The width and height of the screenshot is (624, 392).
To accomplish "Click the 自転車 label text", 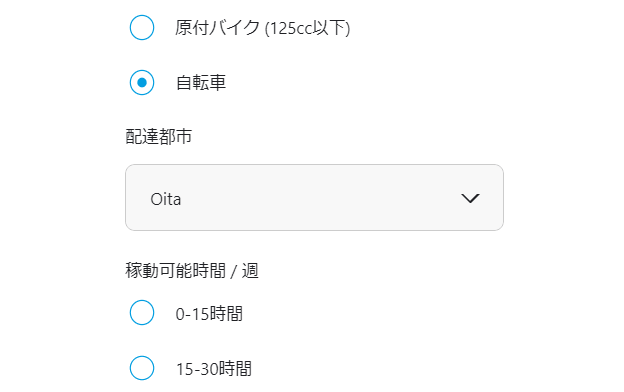I will point(201,83).
